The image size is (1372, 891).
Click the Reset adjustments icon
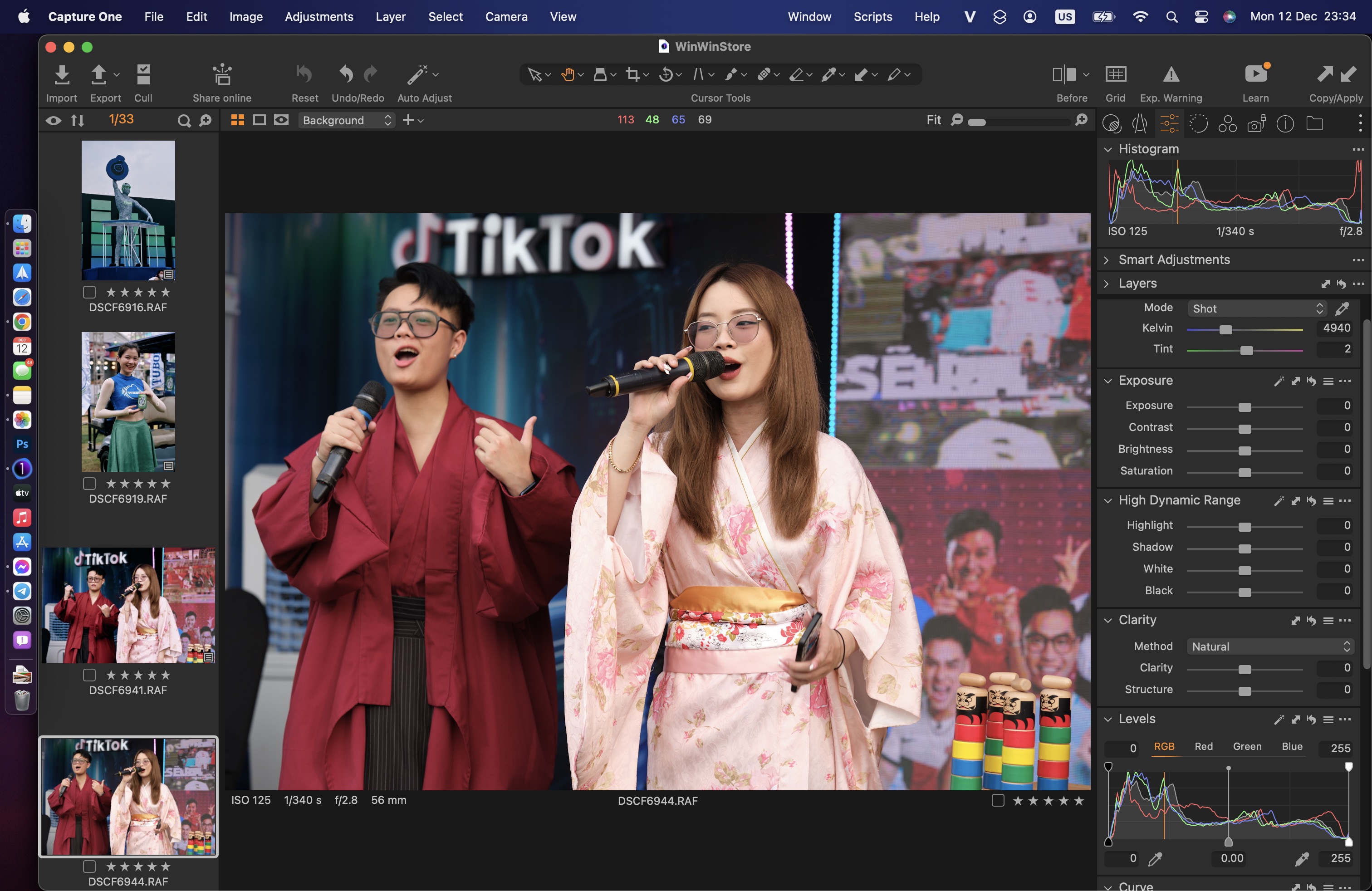(x=304, y=74)
